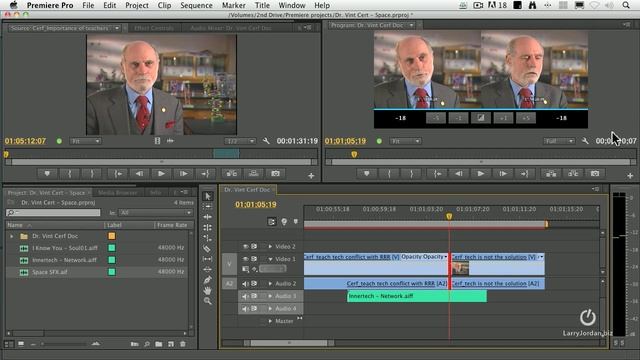This screenshot has width=640, height=360.
Task: Add marker button in Timeline header
Action: click(296, 222)
